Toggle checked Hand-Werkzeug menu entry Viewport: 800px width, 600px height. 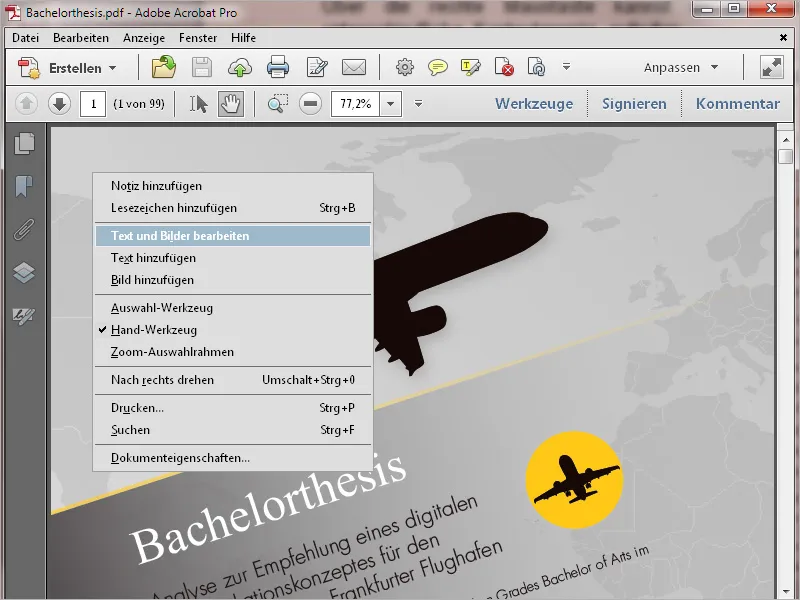[x=233, y=330]
